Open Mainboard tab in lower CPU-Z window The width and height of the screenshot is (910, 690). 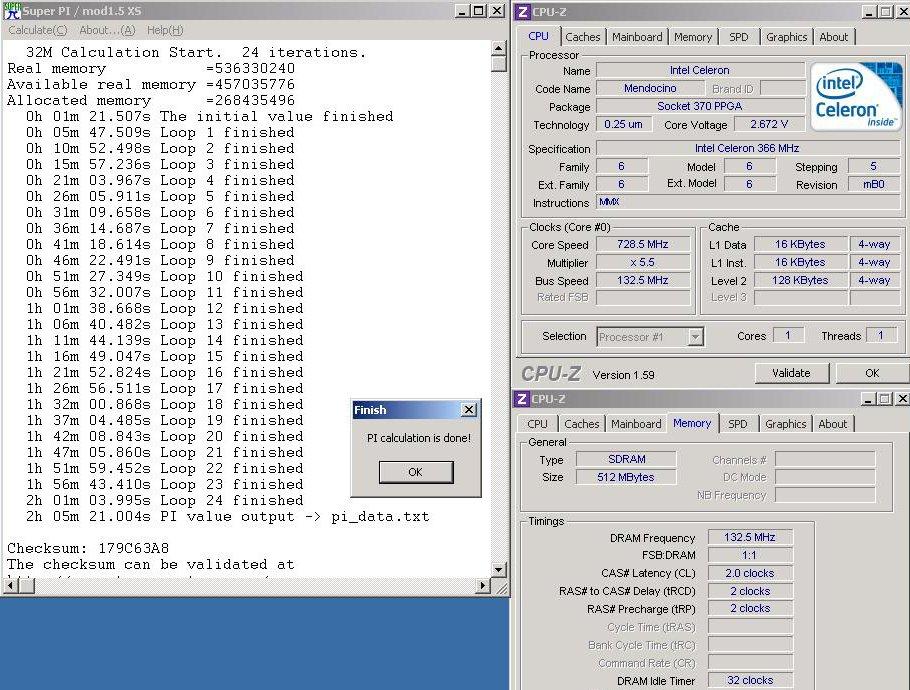point(636,424)
